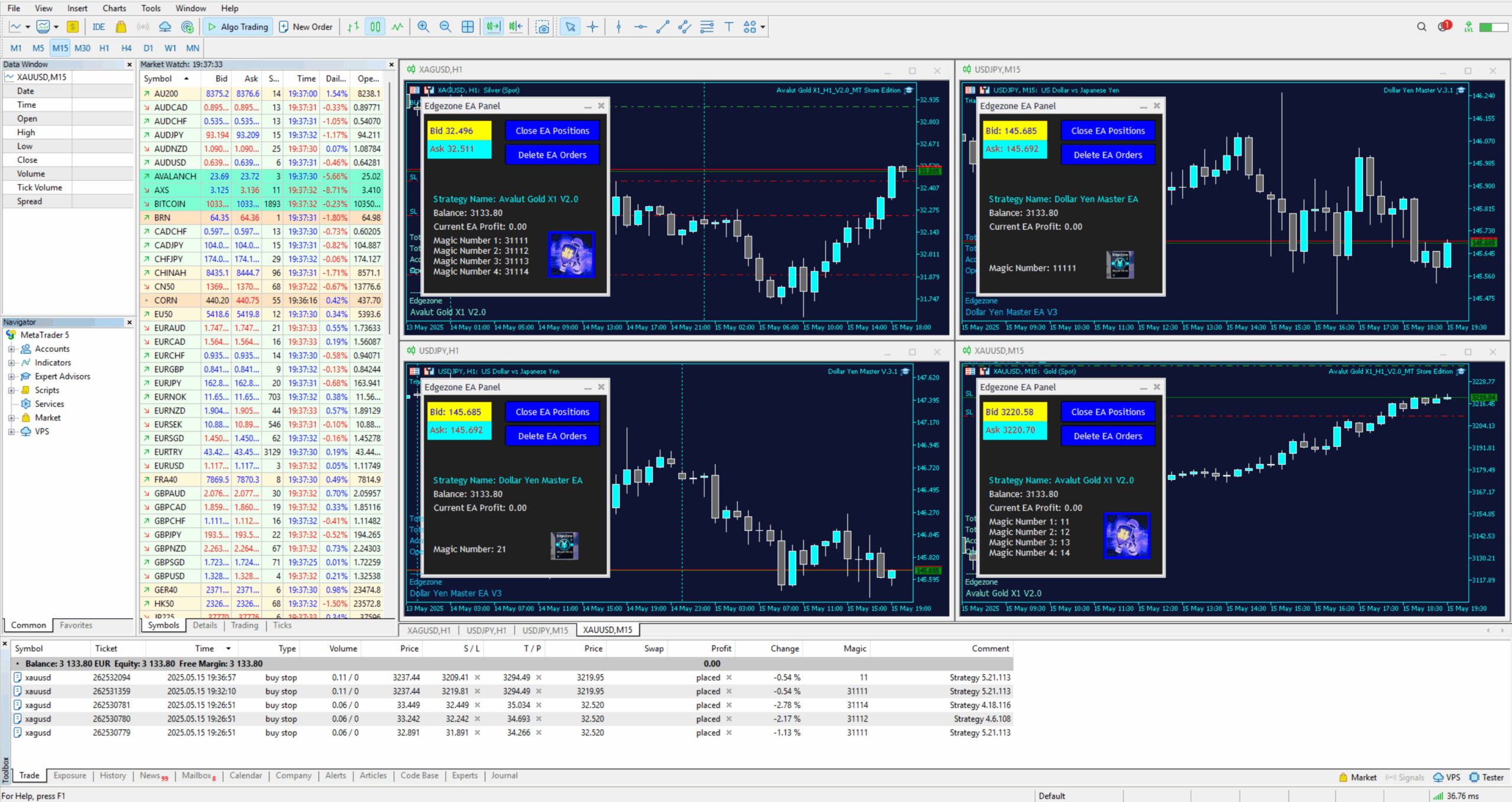Select the H1 timeframe

pyautogui.click(x=104, y=48)
